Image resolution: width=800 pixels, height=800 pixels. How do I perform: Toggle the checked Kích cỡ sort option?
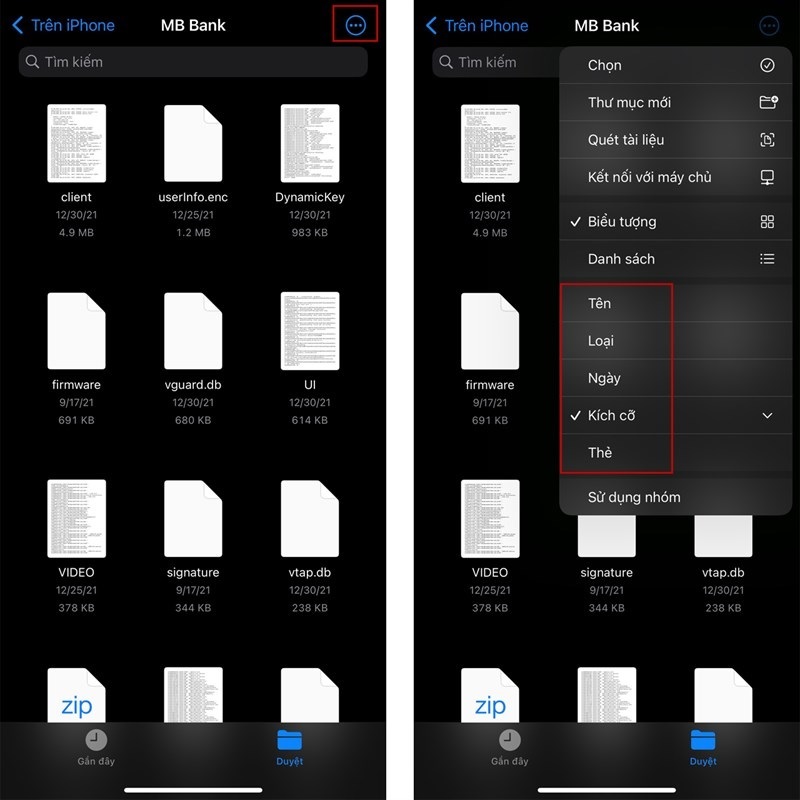[611, 415]
